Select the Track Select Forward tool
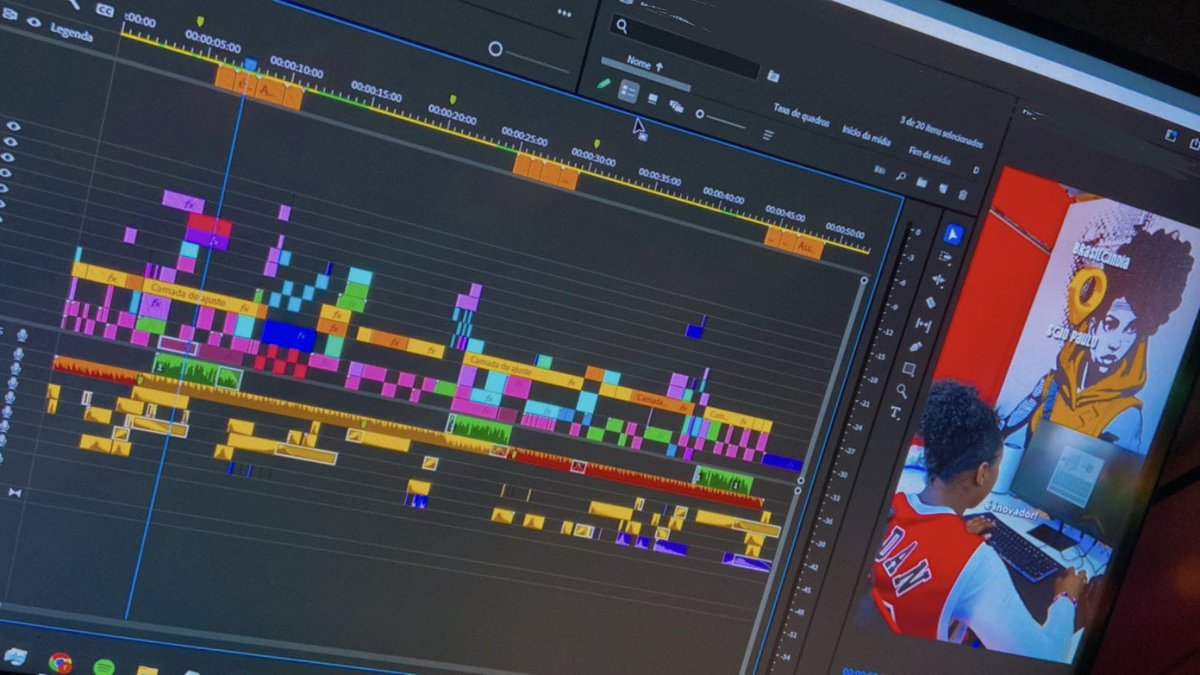The width and height of the screenshot is (1200, 675). (x=945, y=257)
